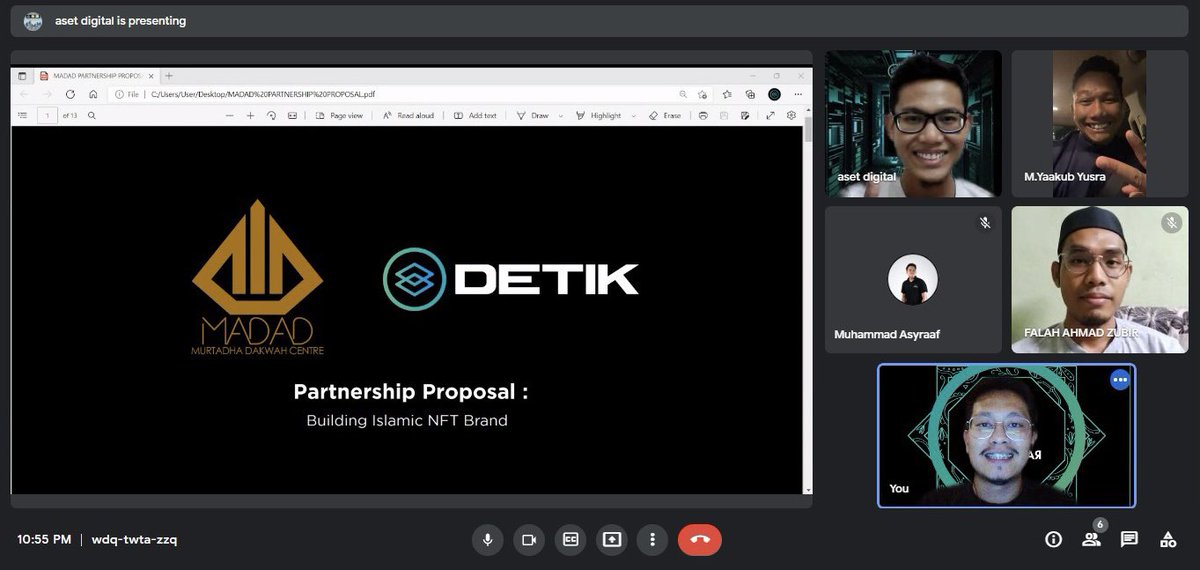Add this page to favorites
This screenshot has width=1200, height=570.
pyautogui.click(x=702, y=95)
